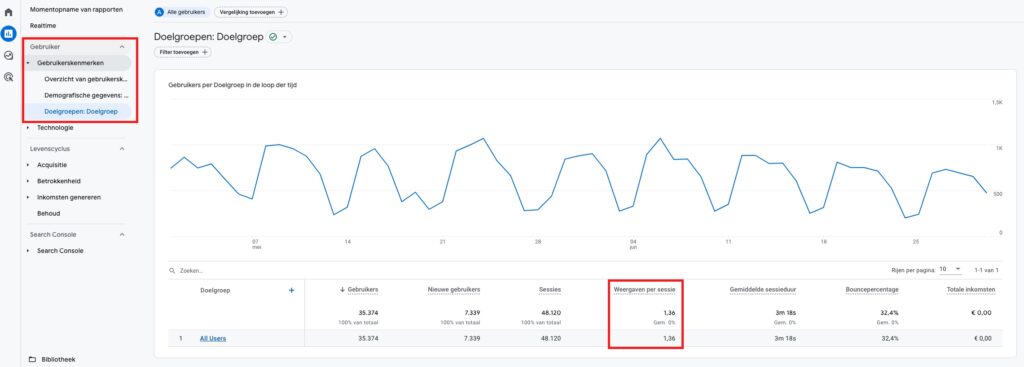
Task: Open the Explore icon in left rail
Action: [x=8, y=56]
